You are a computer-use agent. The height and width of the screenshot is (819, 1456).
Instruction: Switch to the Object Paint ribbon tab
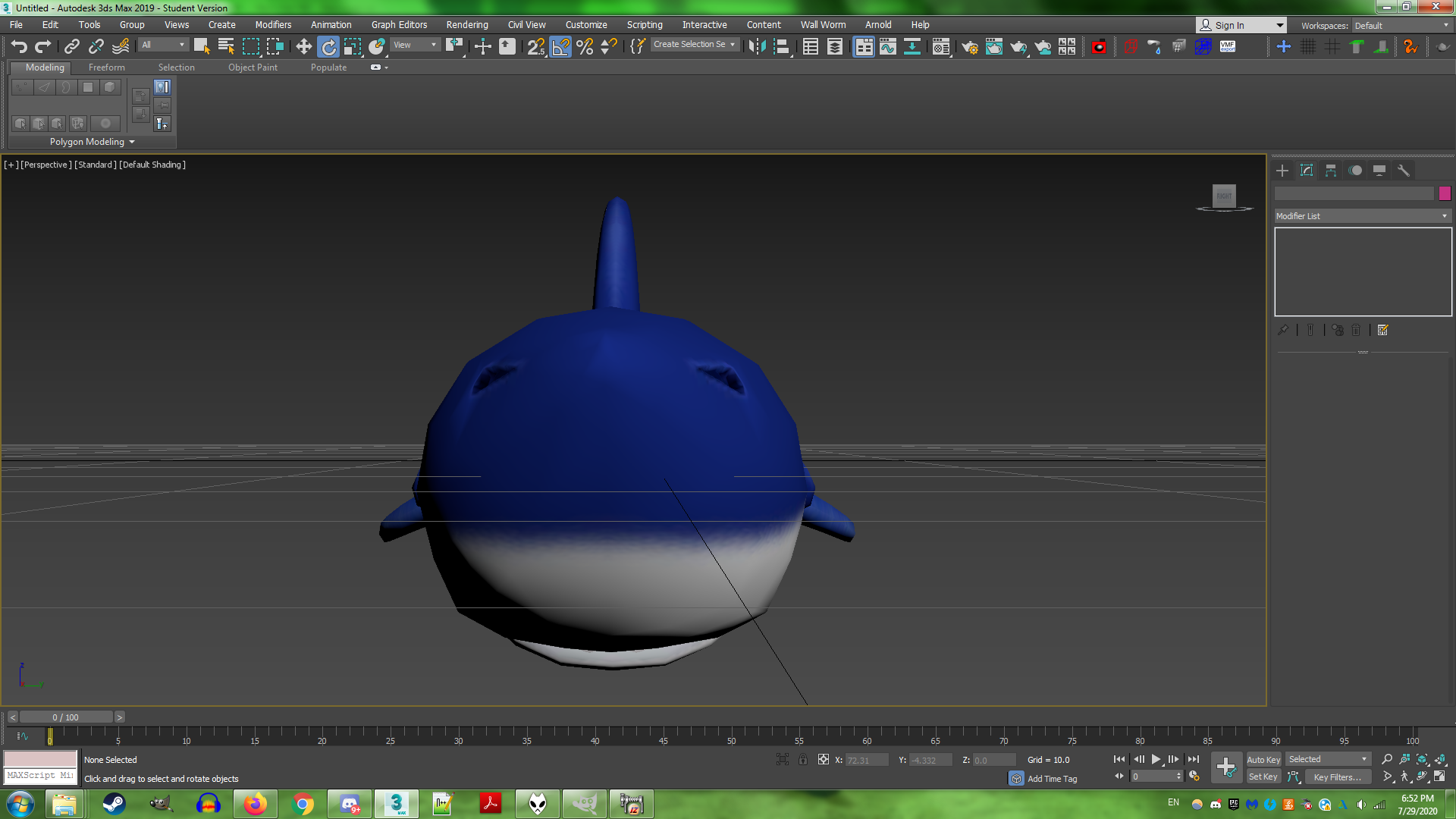(253, 67)
